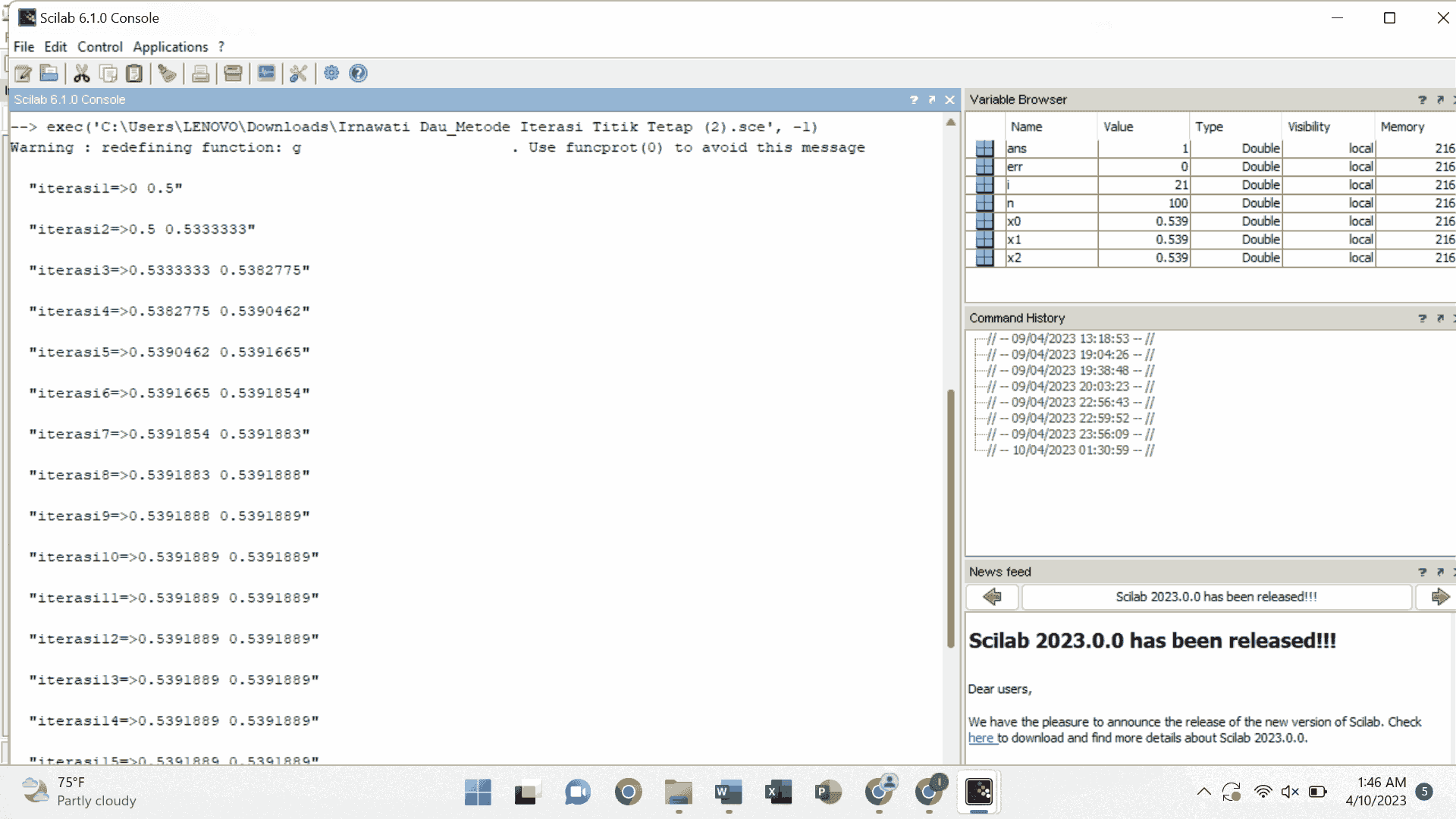Click the console exec command line

tap(414, 127)
